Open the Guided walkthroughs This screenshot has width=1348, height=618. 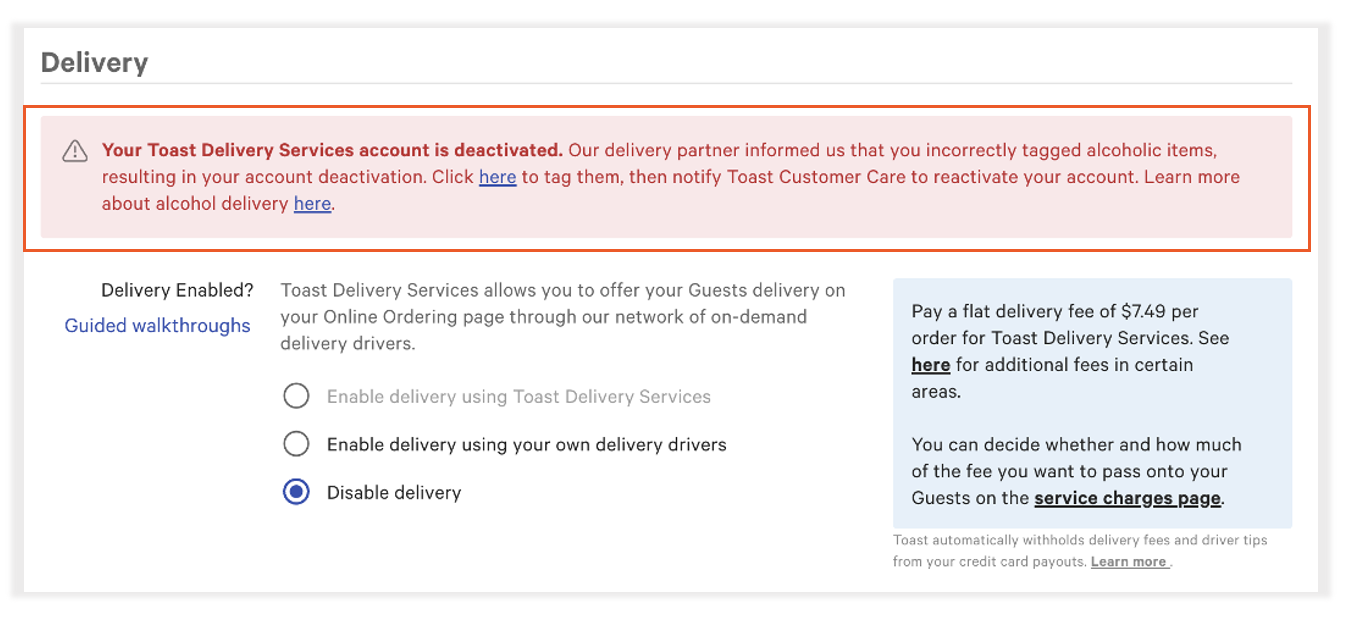click(x=157, y=325)
